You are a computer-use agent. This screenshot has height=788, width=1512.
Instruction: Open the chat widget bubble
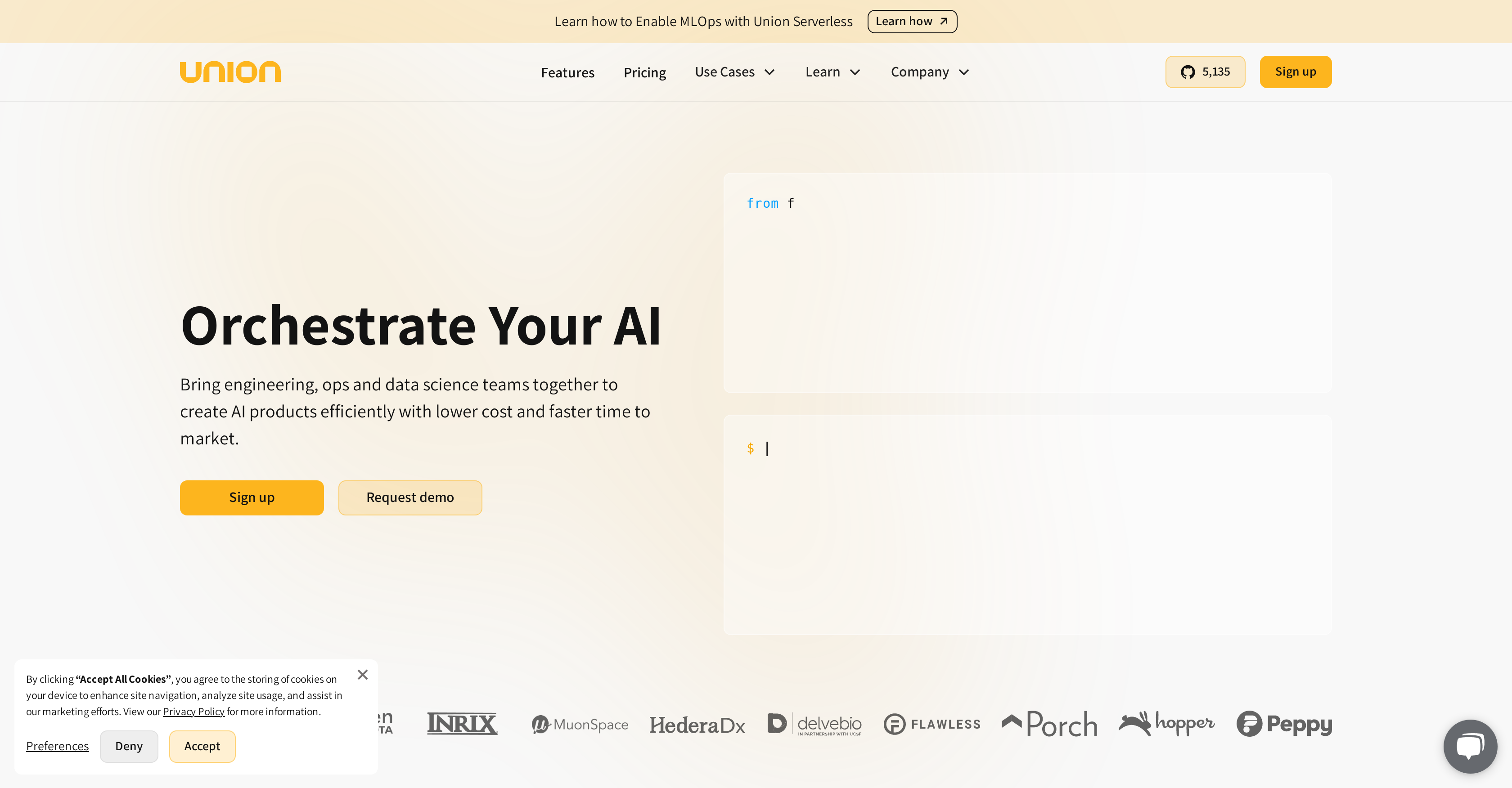point(1470,746)
